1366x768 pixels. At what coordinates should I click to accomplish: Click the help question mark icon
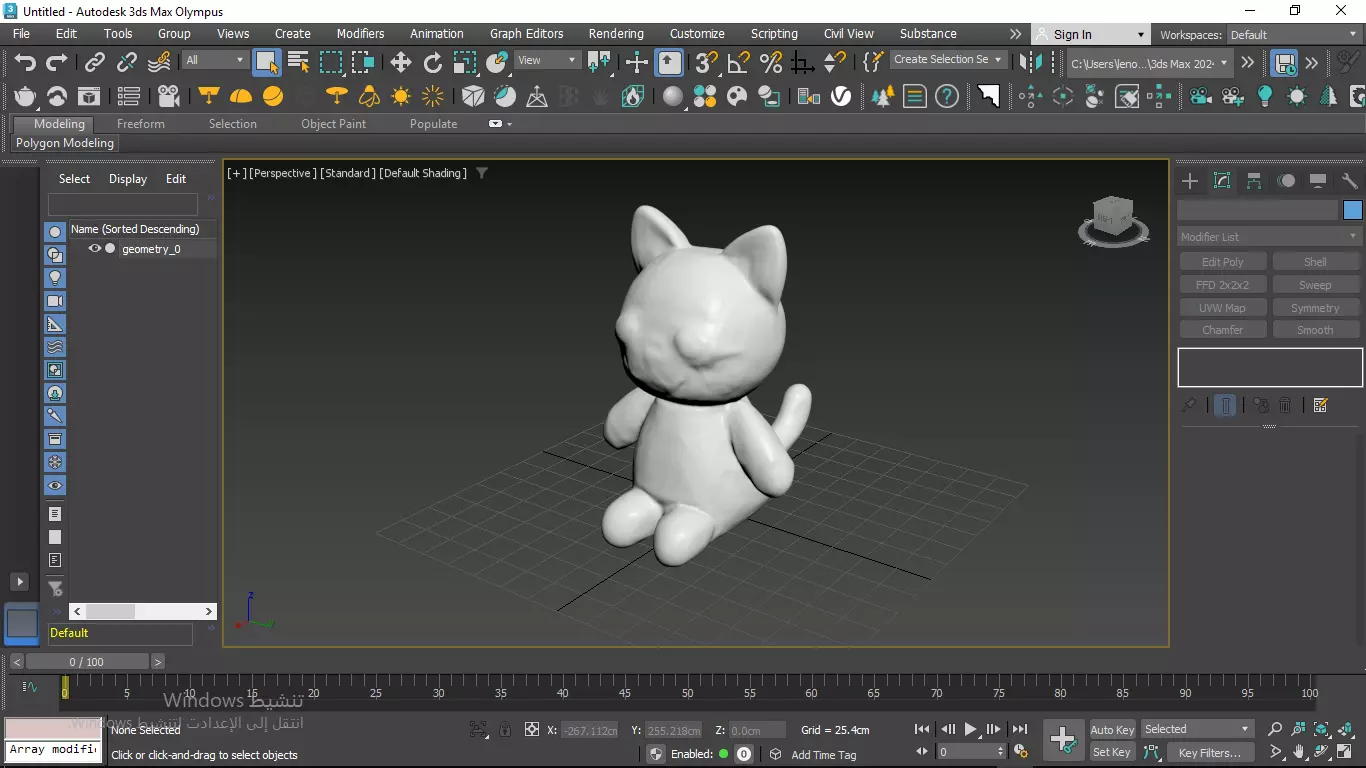tap(947, 96)
